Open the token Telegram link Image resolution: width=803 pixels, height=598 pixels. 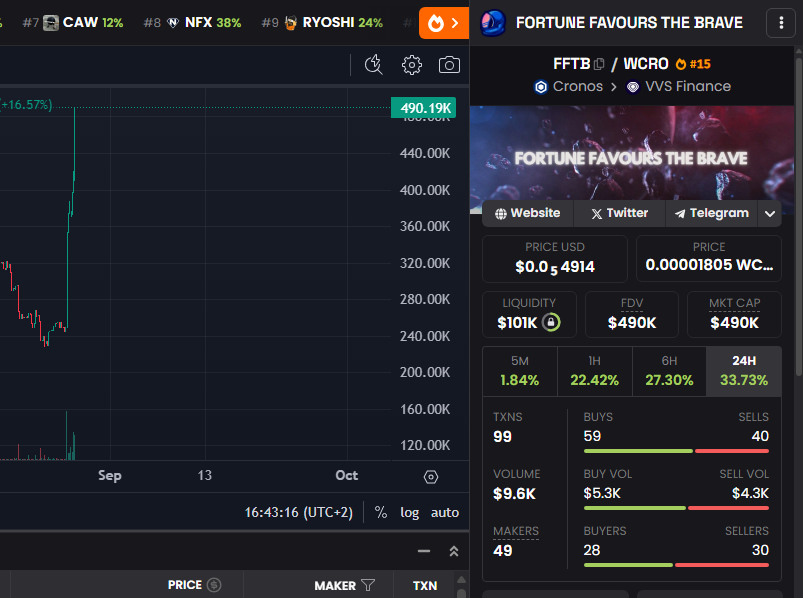[712, 213]
